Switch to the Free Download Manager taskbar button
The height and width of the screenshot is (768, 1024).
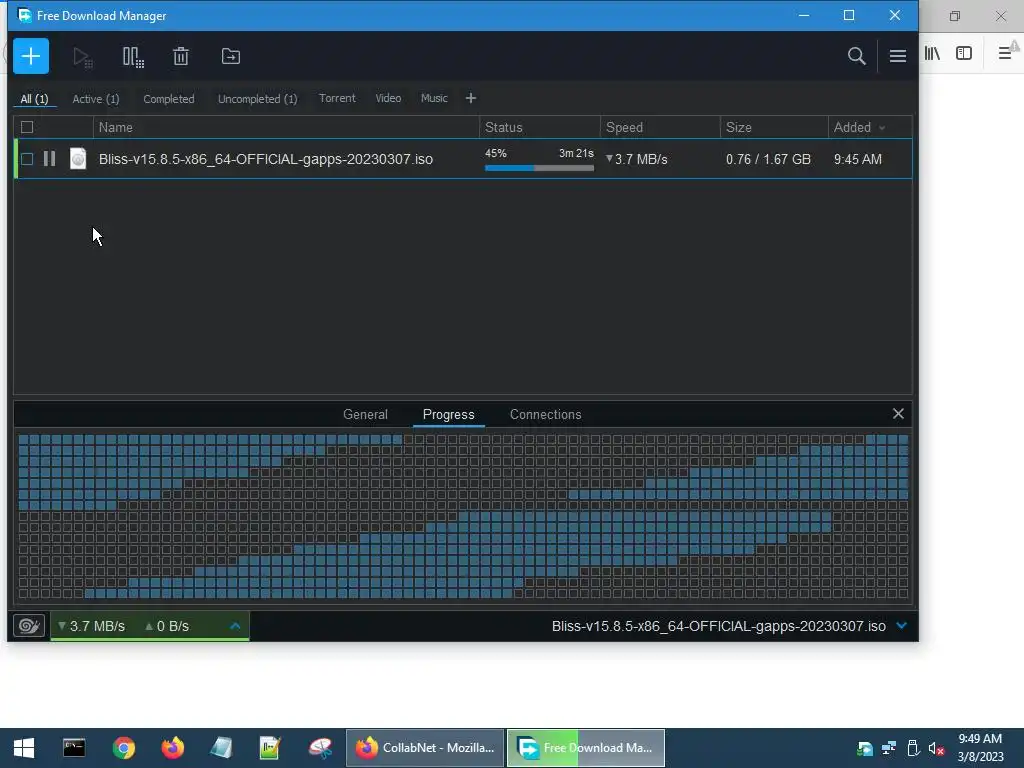coord(586,748)
